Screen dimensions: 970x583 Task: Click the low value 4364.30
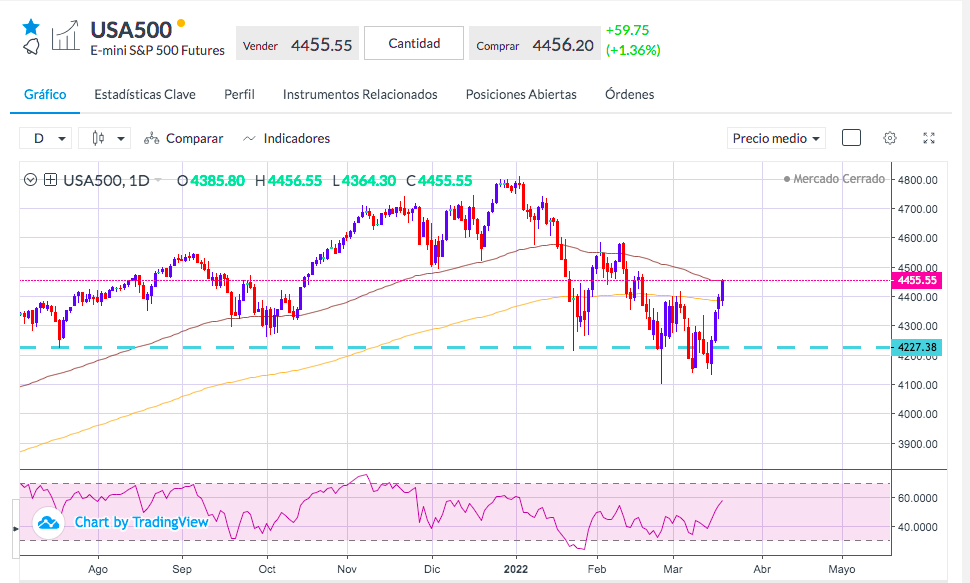[x=369, y=181]
